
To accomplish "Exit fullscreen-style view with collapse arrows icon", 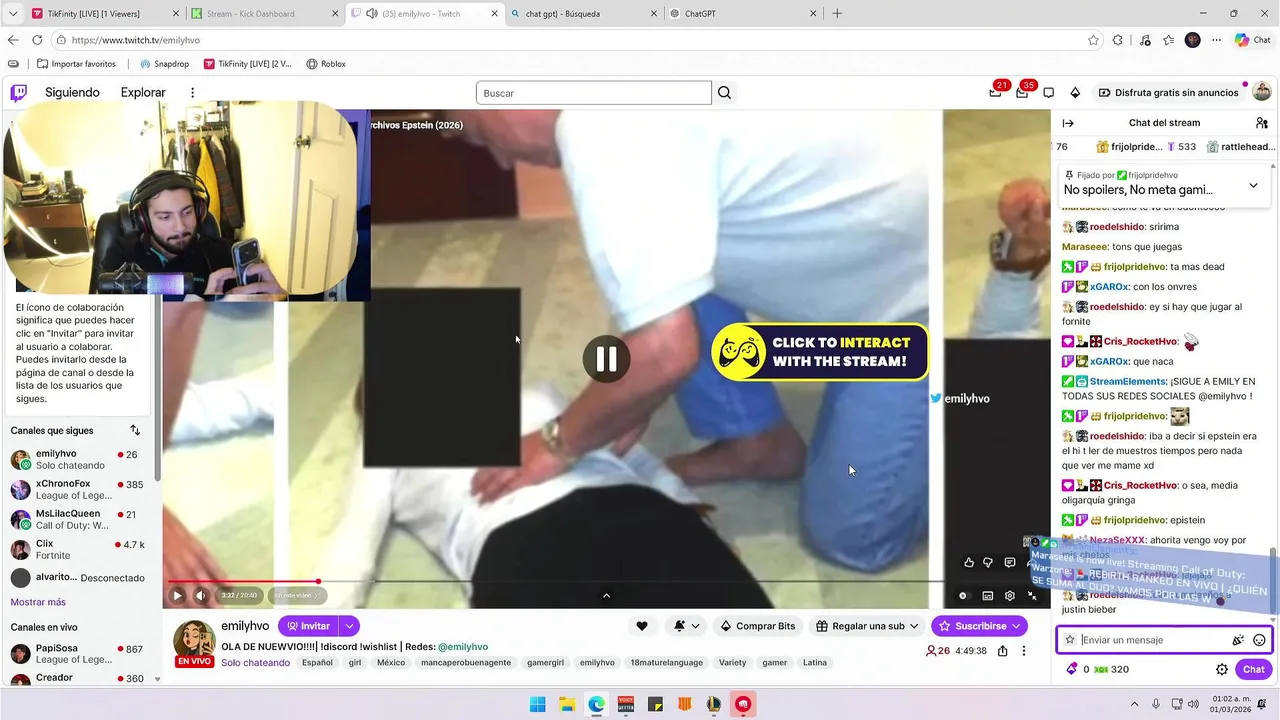I will (x=1032, y=596).
